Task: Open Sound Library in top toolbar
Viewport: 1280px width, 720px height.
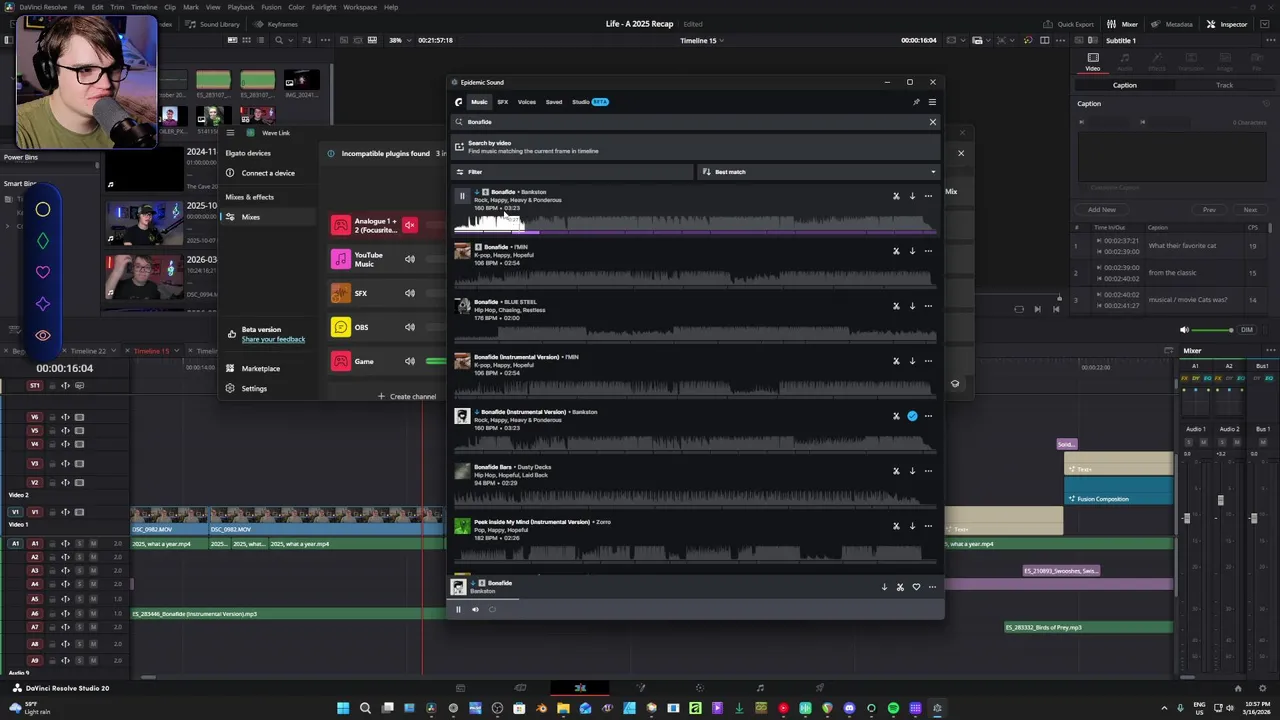Action: pyautogui.click(x=213, y=24)
